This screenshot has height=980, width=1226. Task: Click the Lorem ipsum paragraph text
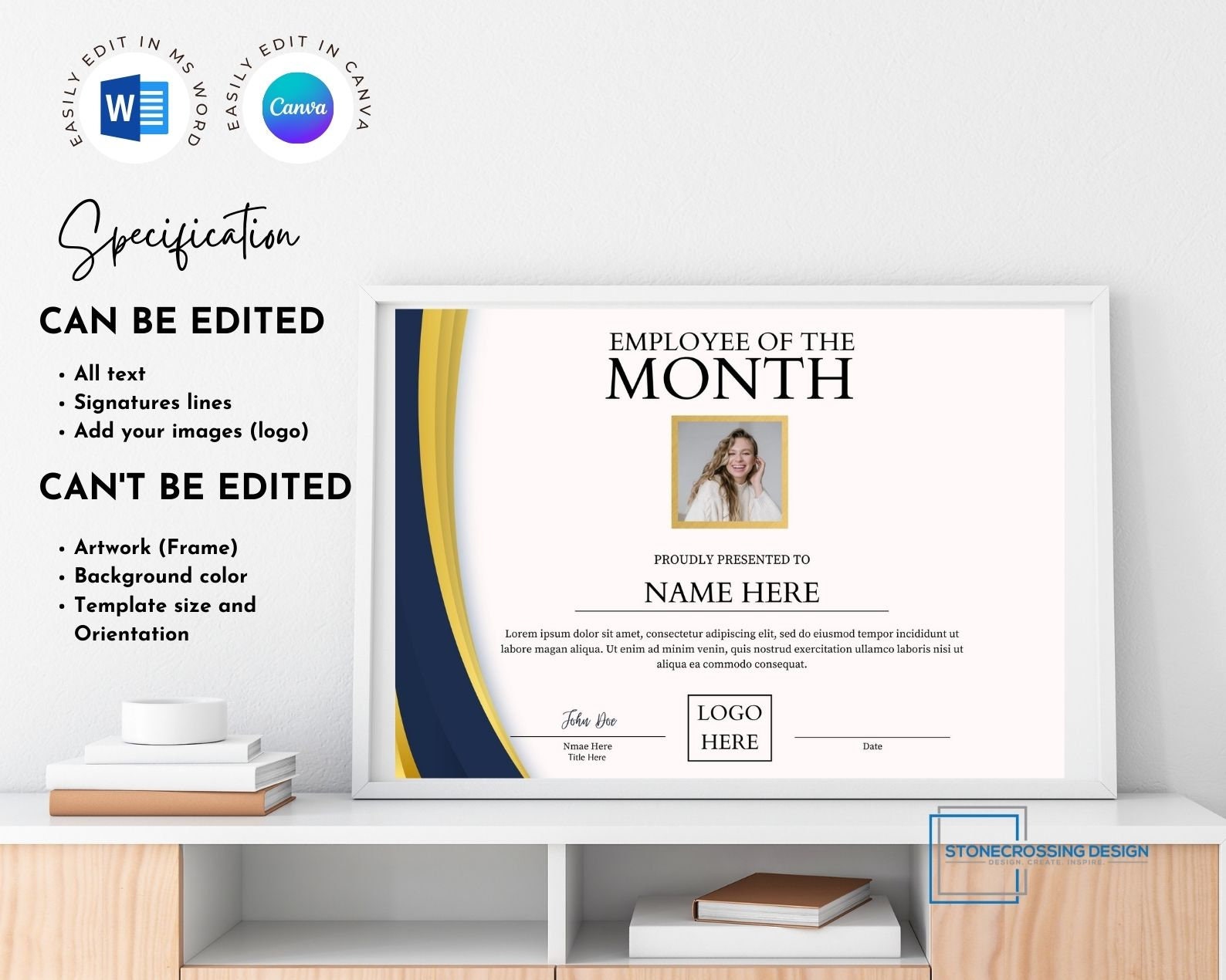(x=732, y=649)
